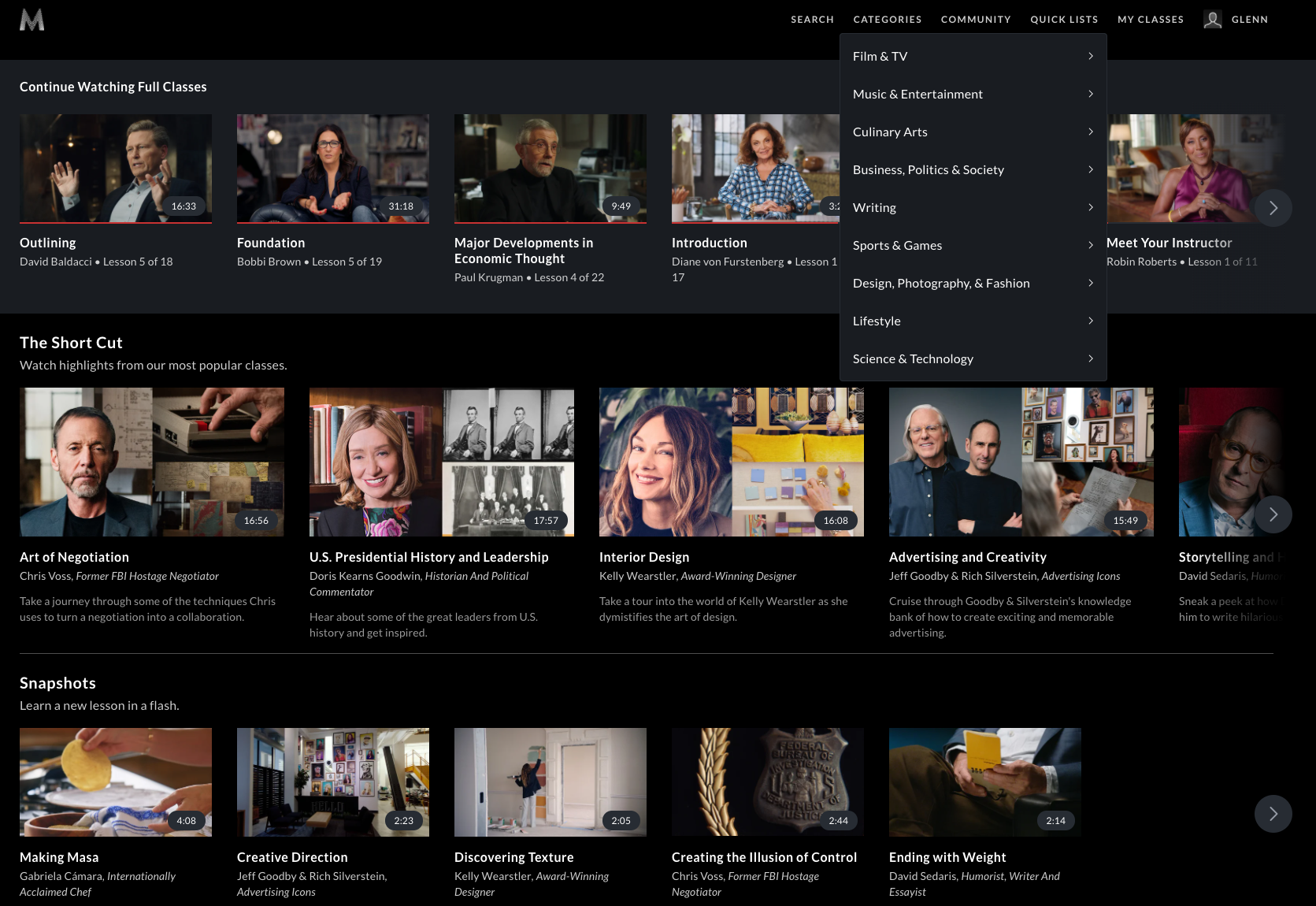Screen dimensions: 1316x906
Task: Advance The Short Cut carousel
Action: [1273, 514]
